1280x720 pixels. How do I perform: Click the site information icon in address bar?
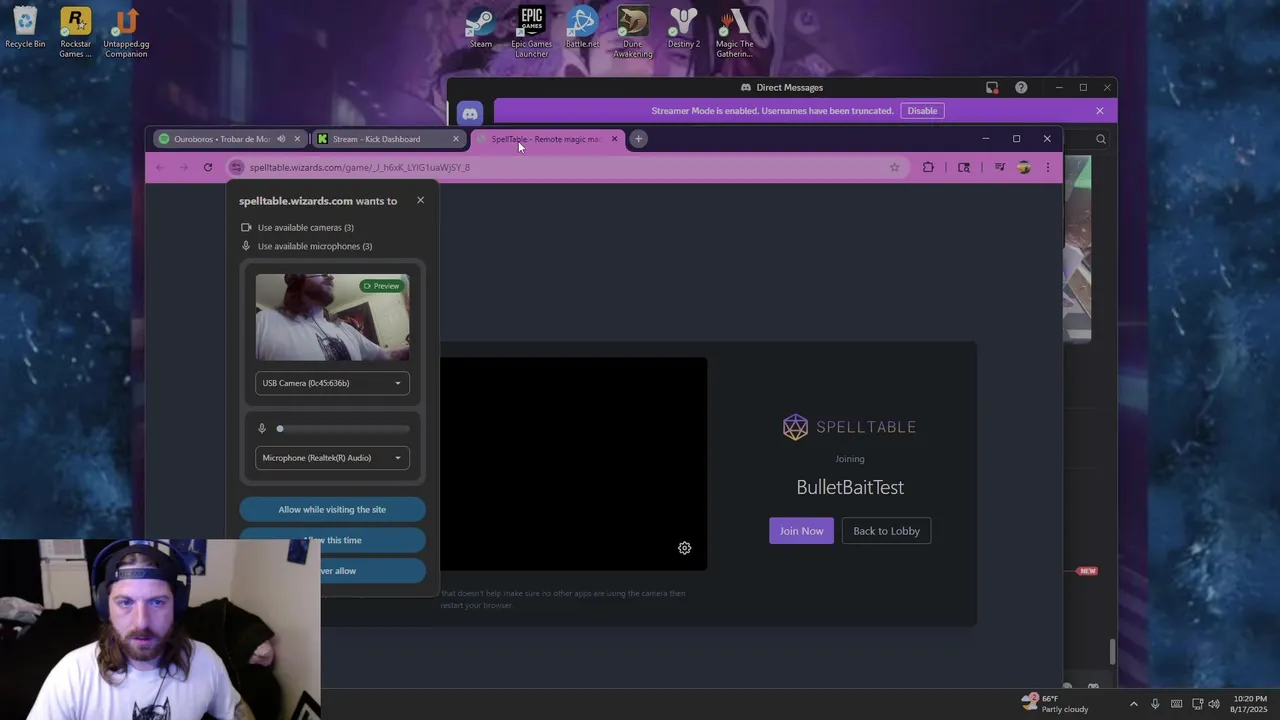pos(236,167)
